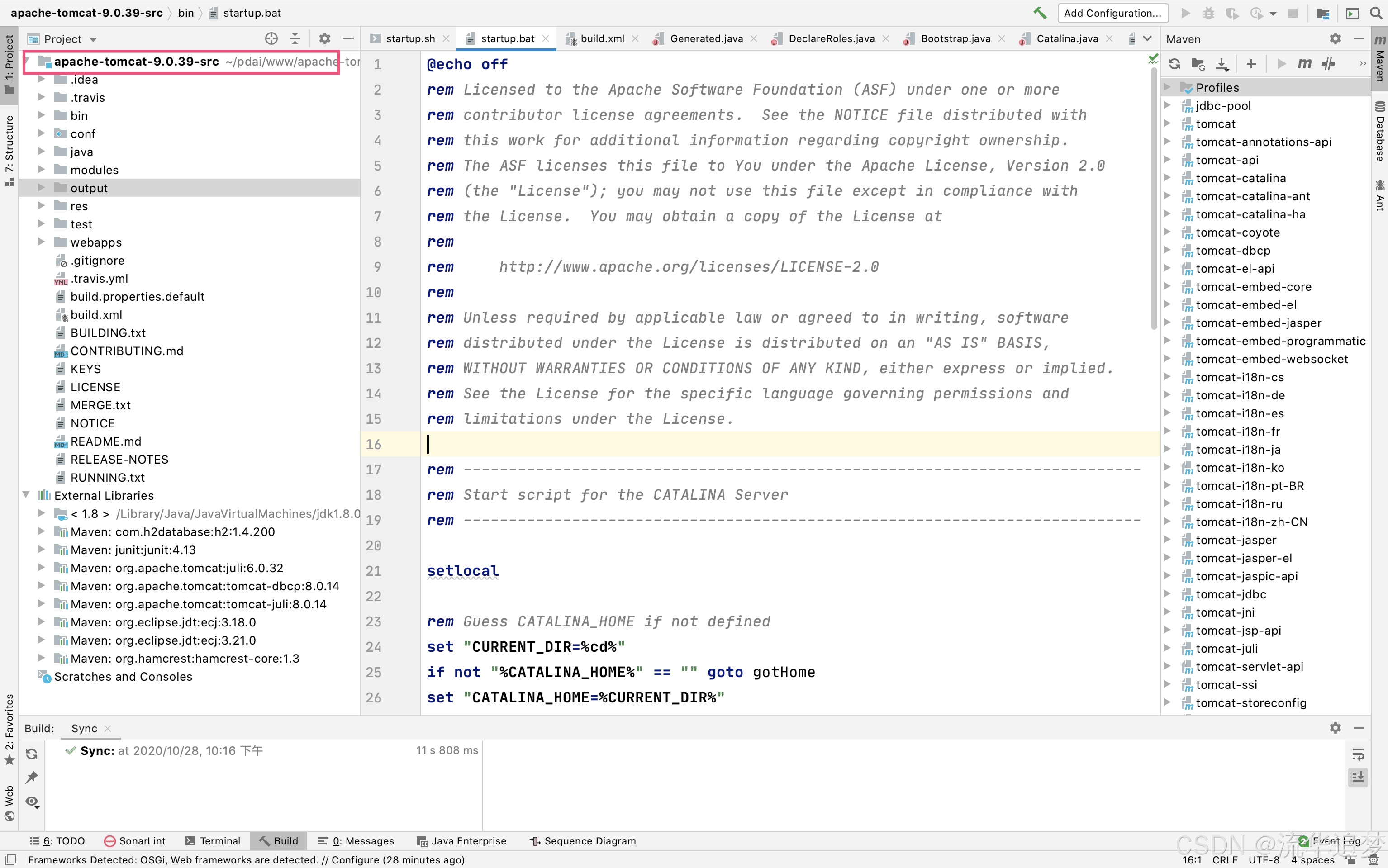The height and width of the screenshot is (868, 1388).
Task: Click the pin tab icon in Build panel
Action: click(32, 777)
